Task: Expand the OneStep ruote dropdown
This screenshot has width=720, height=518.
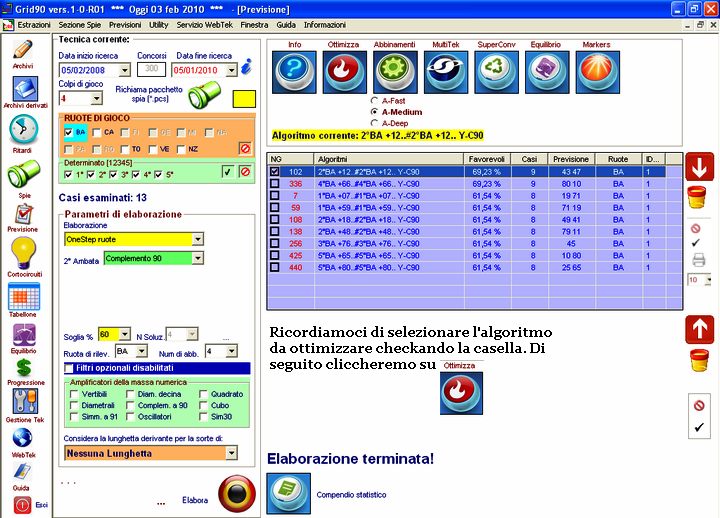Action: tap(196, 239)
